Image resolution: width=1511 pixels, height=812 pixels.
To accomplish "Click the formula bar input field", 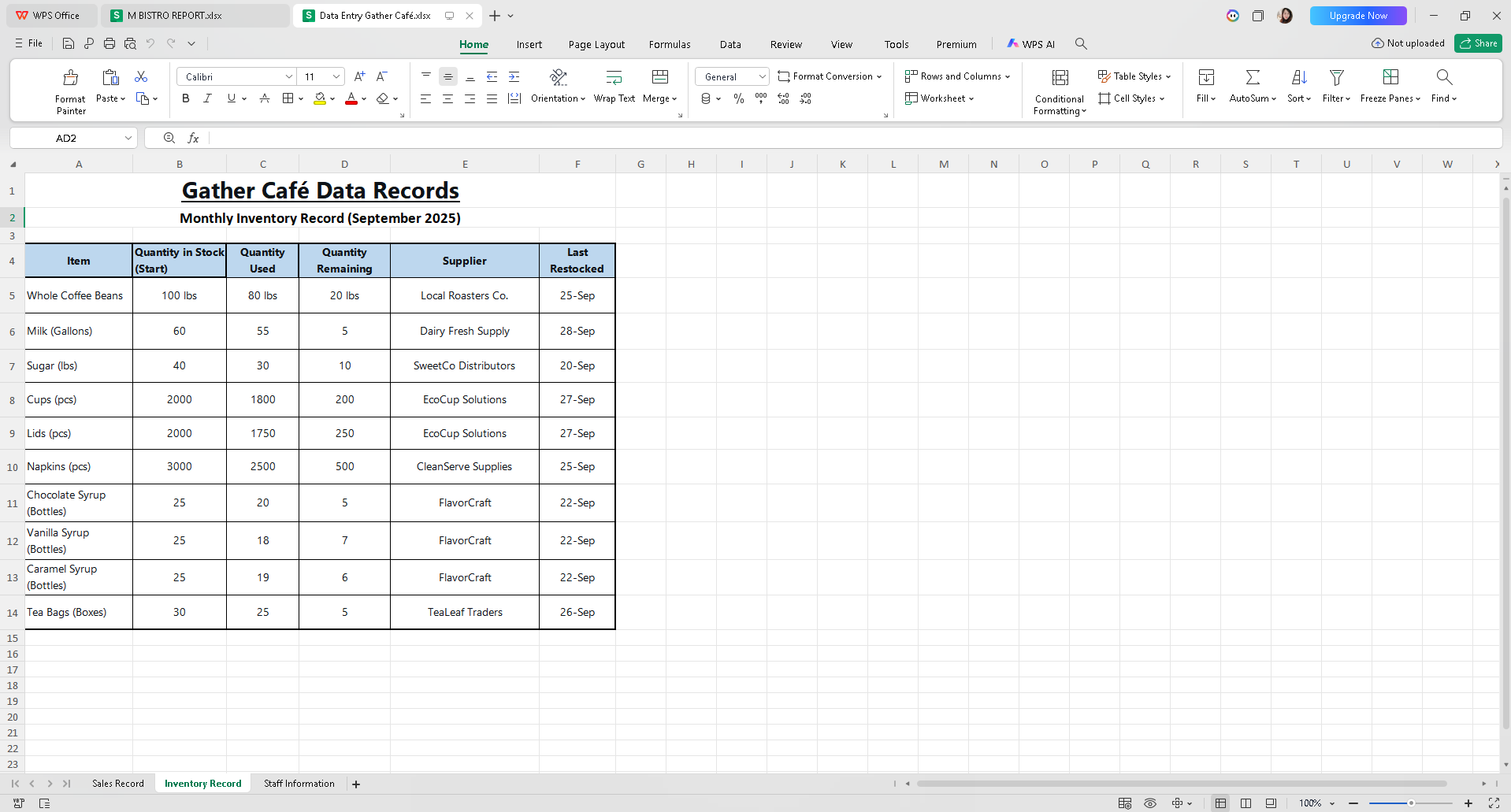I will tap(855, 138).
